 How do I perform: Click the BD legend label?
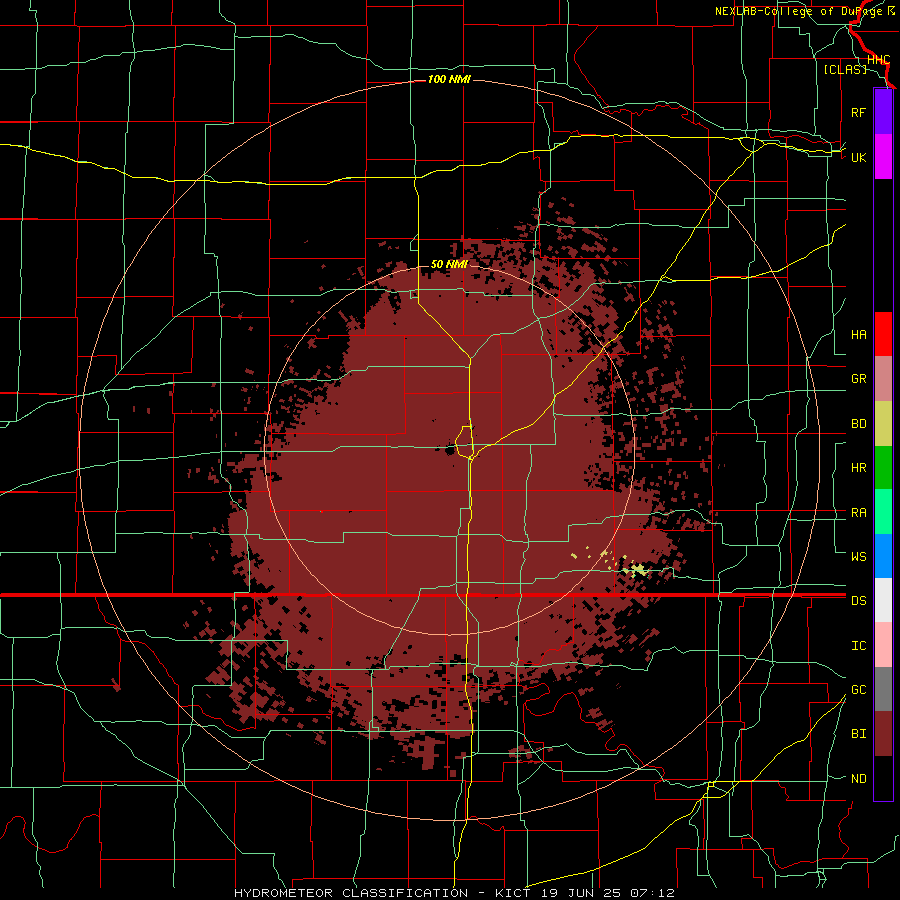click(x=858, y=424)
